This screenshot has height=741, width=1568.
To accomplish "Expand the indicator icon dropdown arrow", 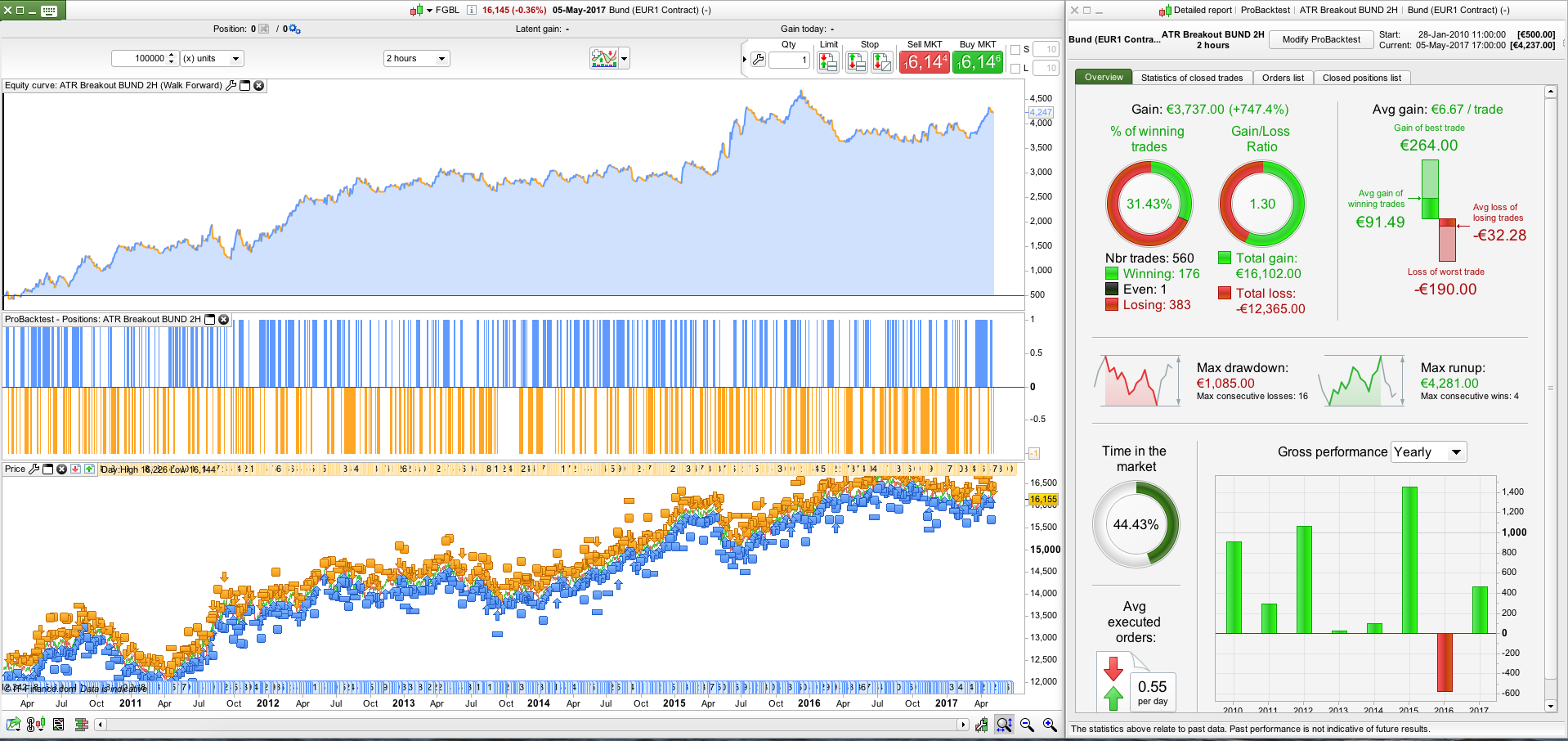I will (x=625, y=59).
